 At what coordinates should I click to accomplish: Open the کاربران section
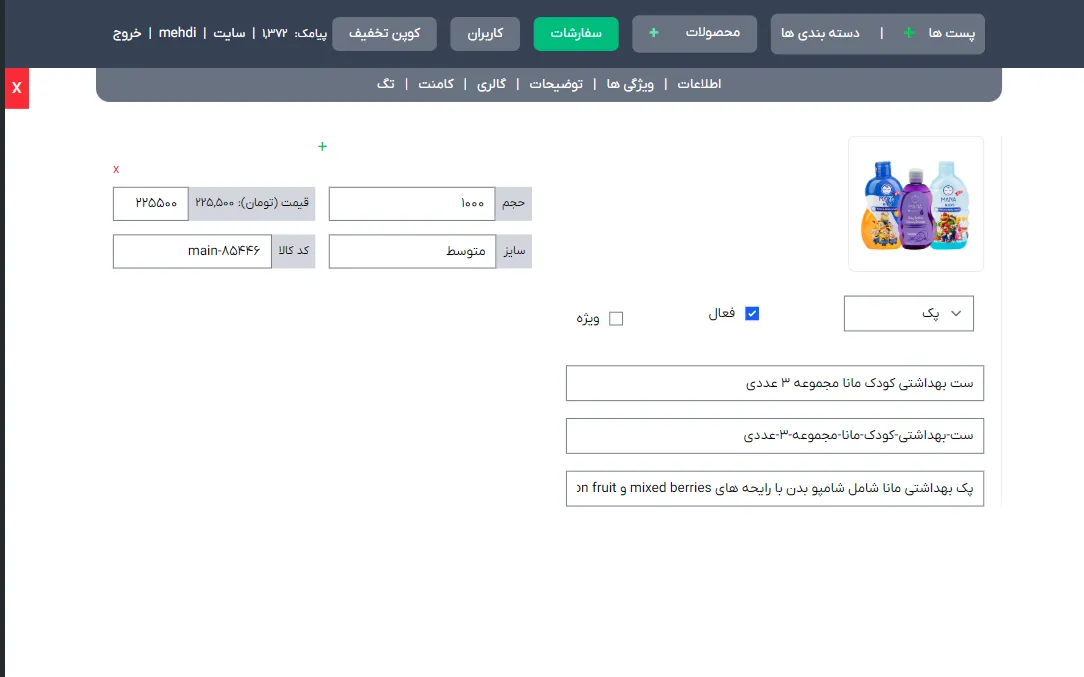485,33
